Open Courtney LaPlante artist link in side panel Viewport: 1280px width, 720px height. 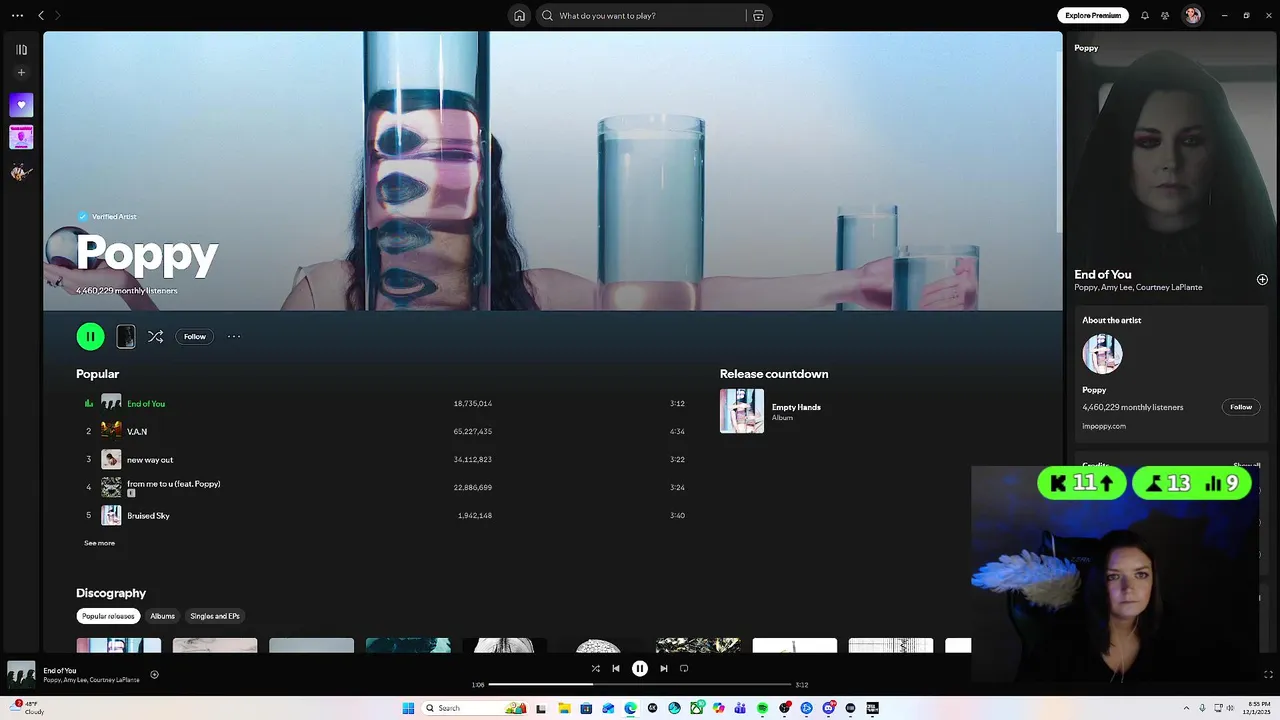1169,288
